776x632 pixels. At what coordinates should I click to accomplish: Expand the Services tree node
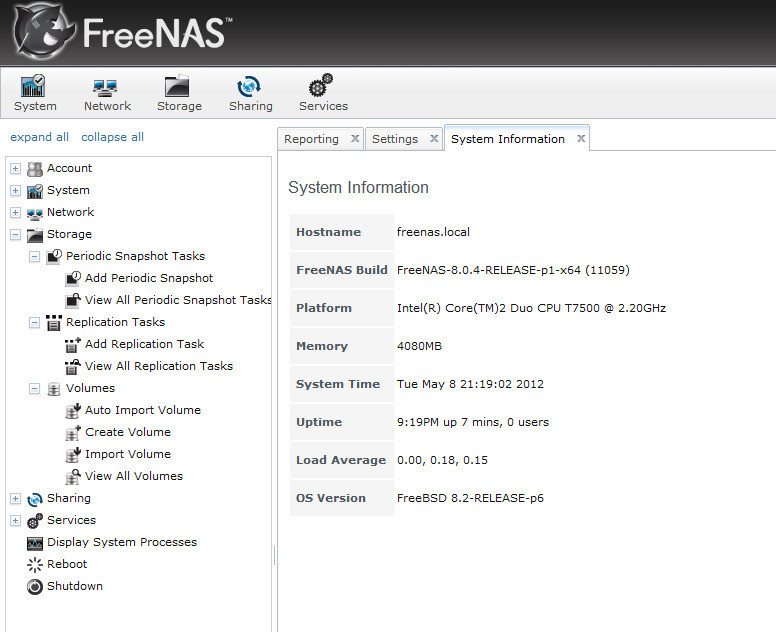pyautogui.click(x=15, y=520)
